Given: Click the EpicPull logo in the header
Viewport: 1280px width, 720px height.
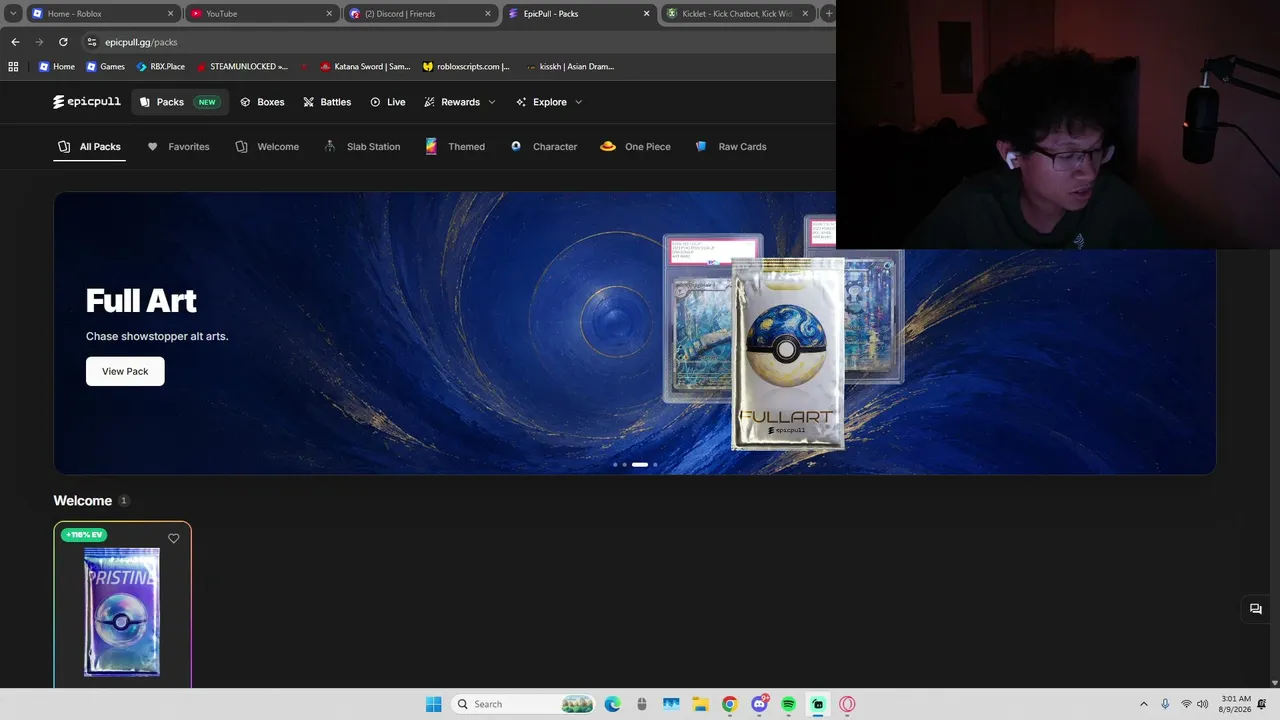Looking at the screenshot, I should [87, 102].
